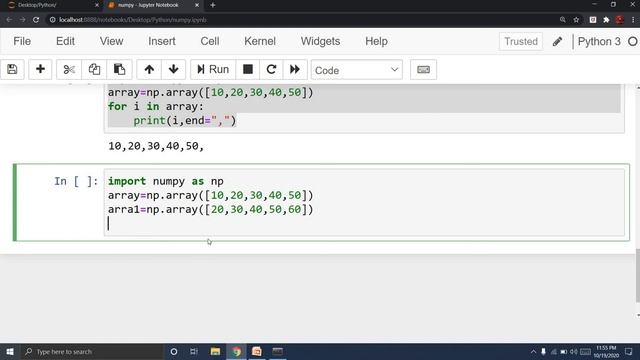Open the View menu

click(111, 41)
